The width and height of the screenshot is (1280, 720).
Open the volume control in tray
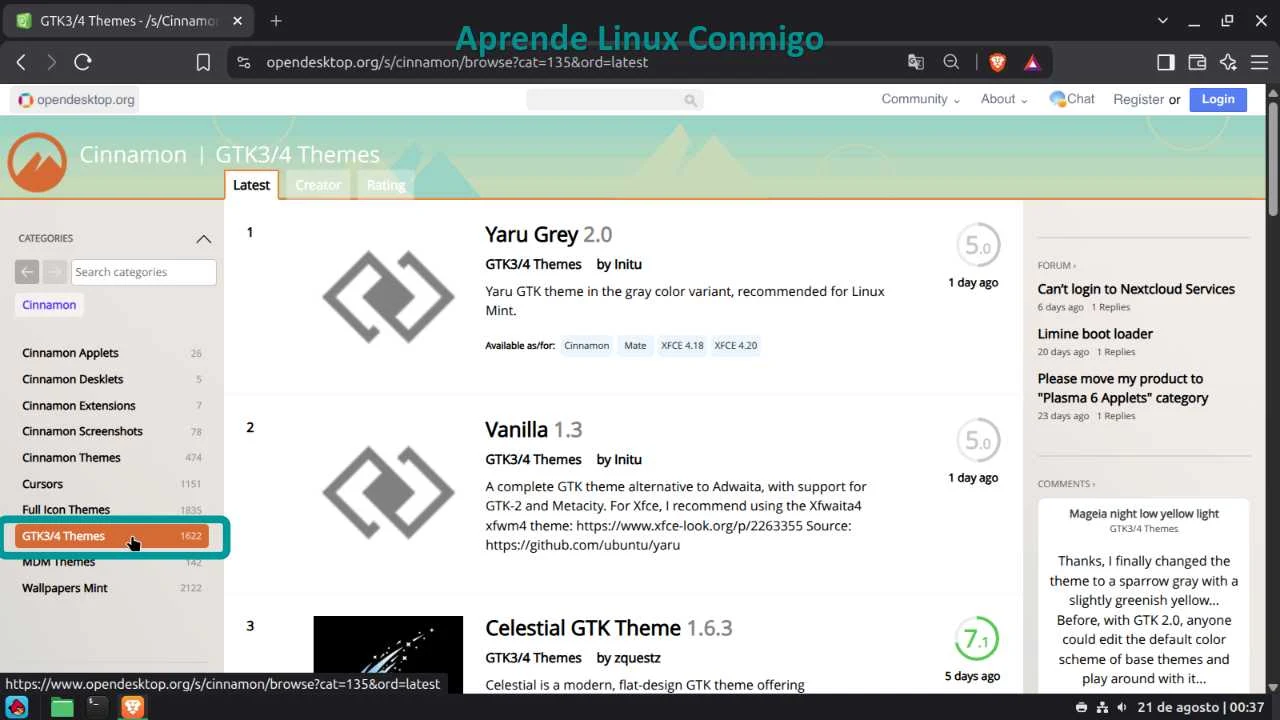[1122, 707]
